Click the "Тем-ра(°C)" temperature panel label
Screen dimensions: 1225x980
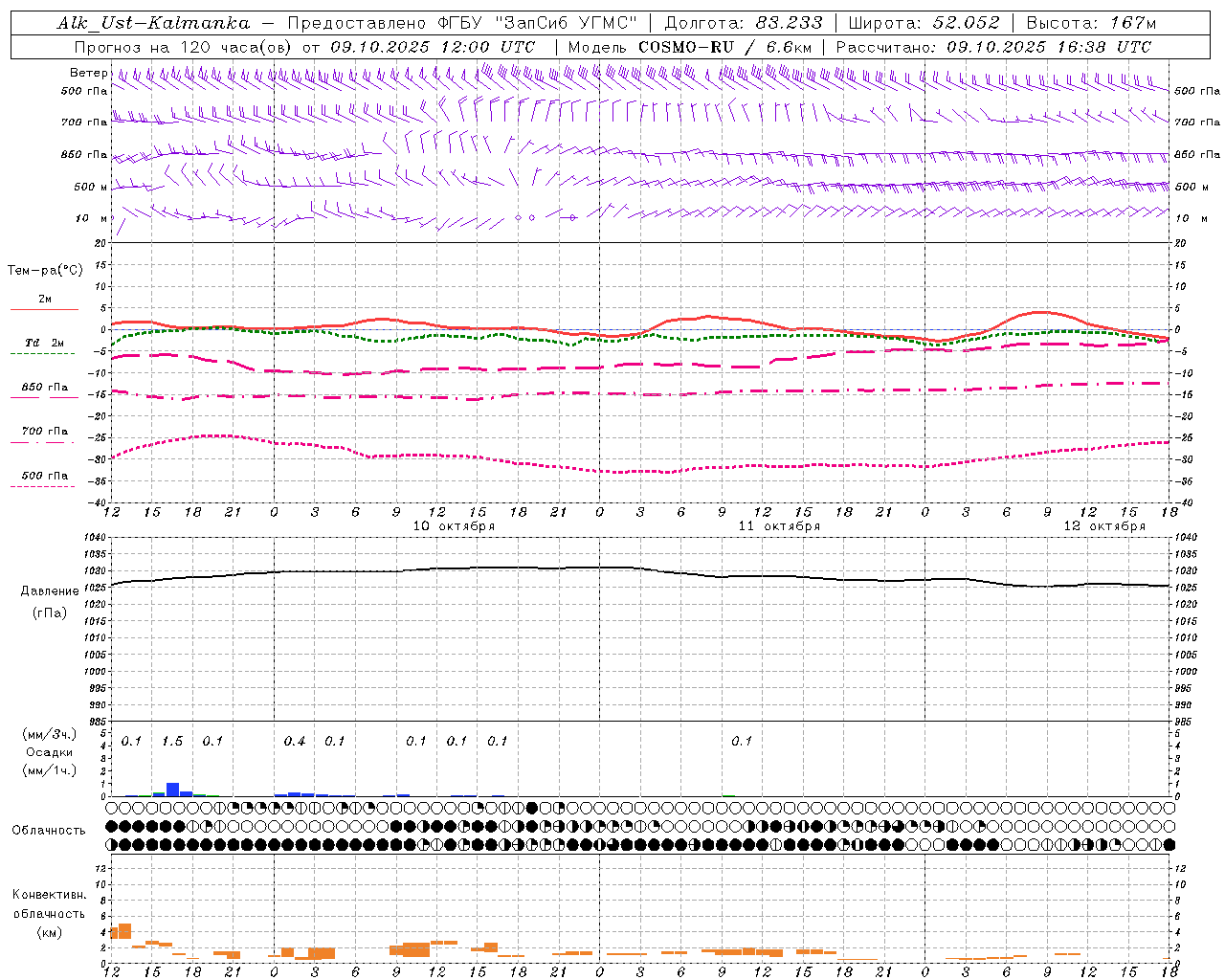coord(45,271)
